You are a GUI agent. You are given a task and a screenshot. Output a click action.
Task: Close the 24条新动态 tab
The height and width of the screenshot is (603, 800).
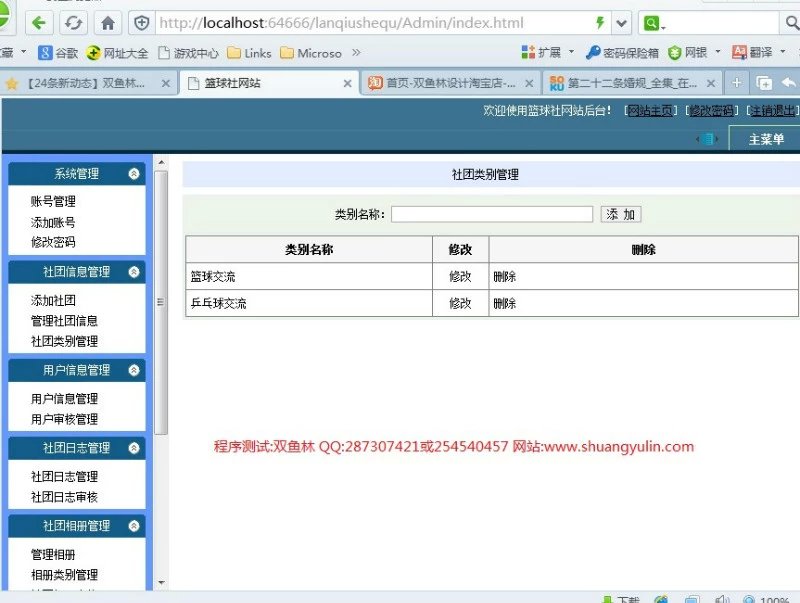tap(166, 83)
